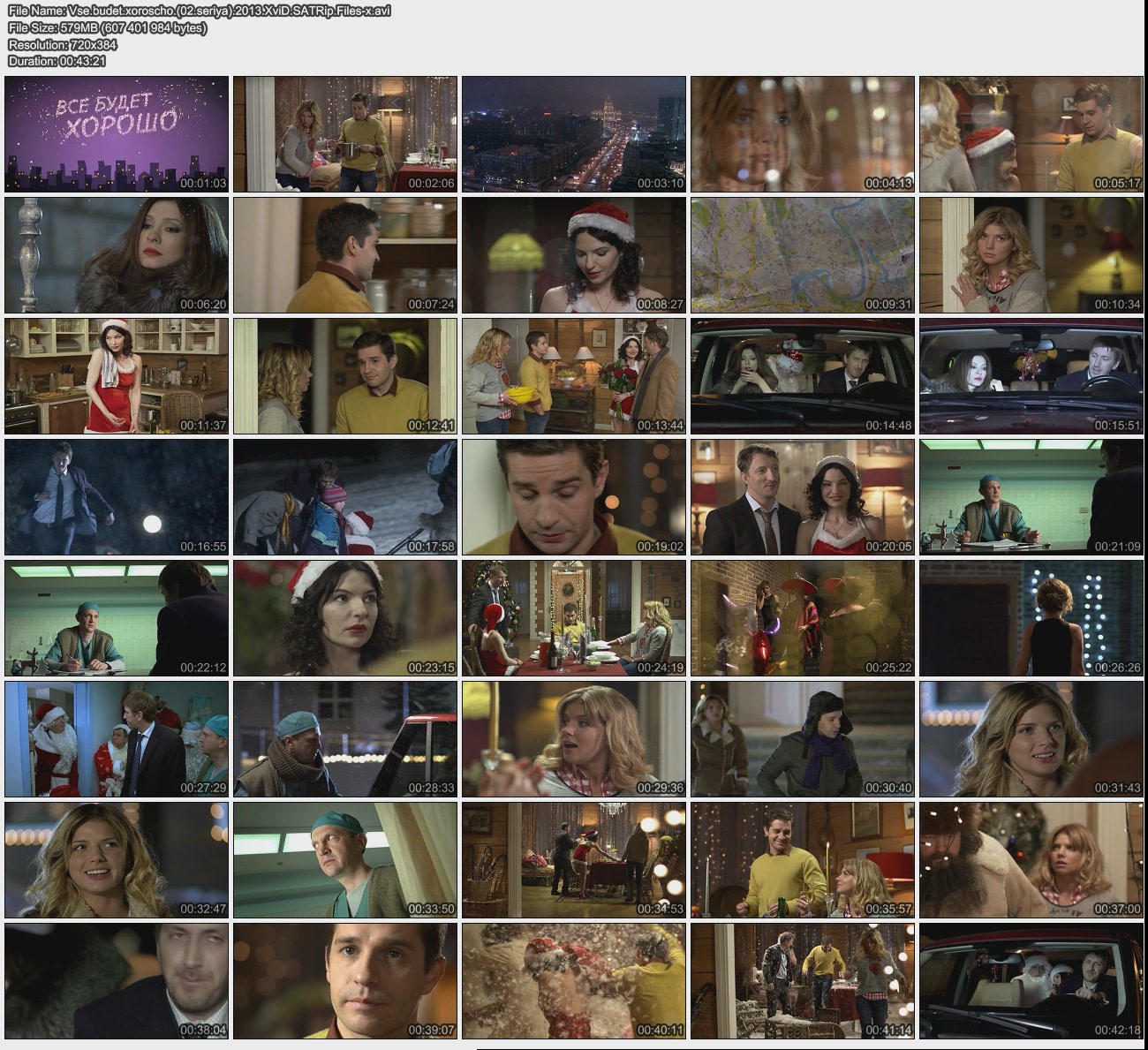This screenshot has width=1148, height=1050.
Task: Open the final thumbnail at 00:42:18
Action: (1031, 981)
